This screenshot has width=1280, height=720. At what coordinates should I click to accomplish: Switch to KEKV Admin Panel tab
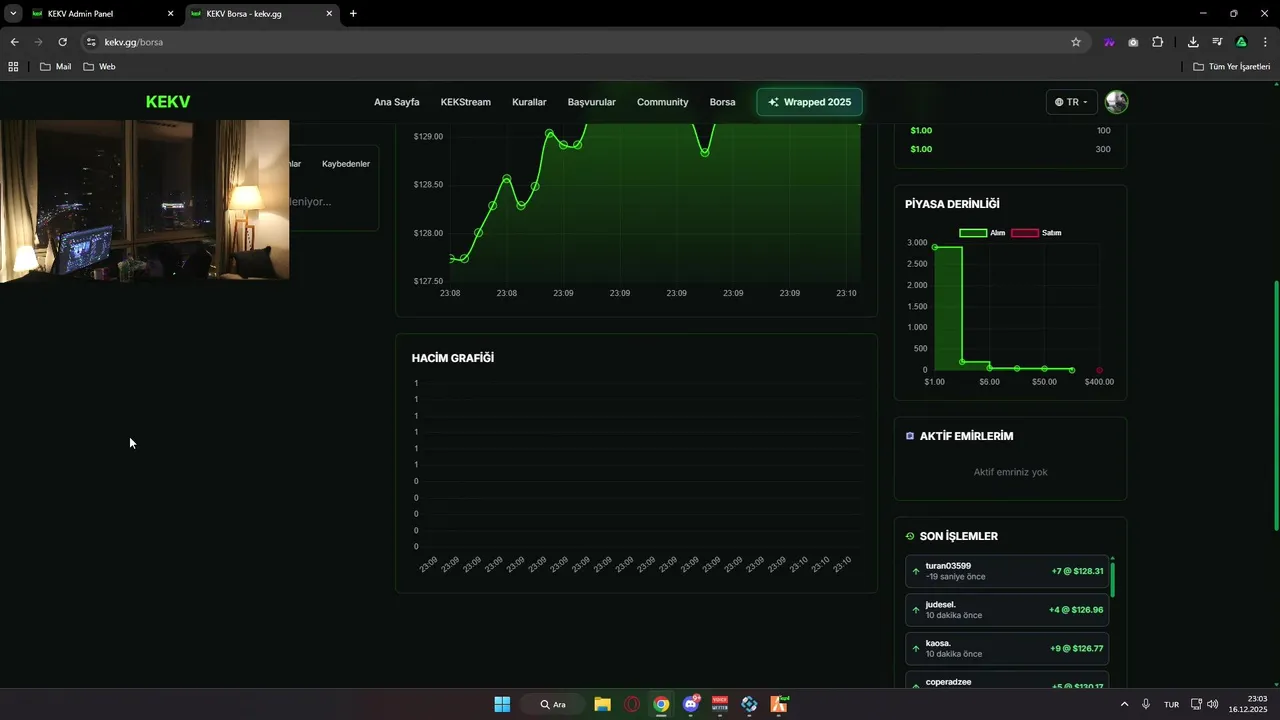tap(98, 14)
